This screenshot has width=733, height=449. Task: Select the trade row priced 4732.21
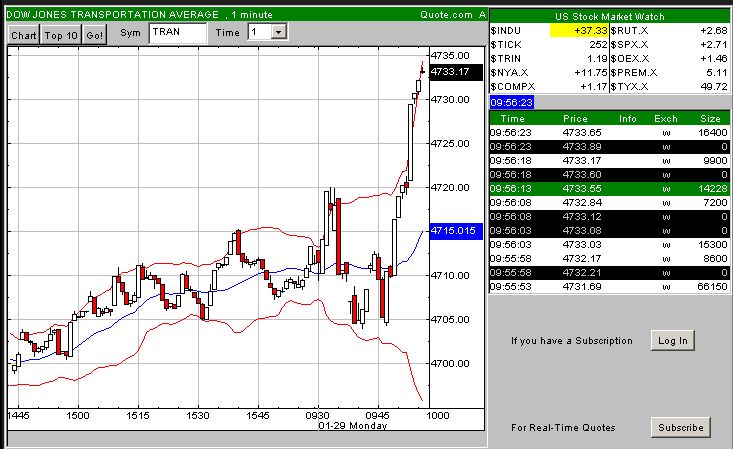coord(609,273)
